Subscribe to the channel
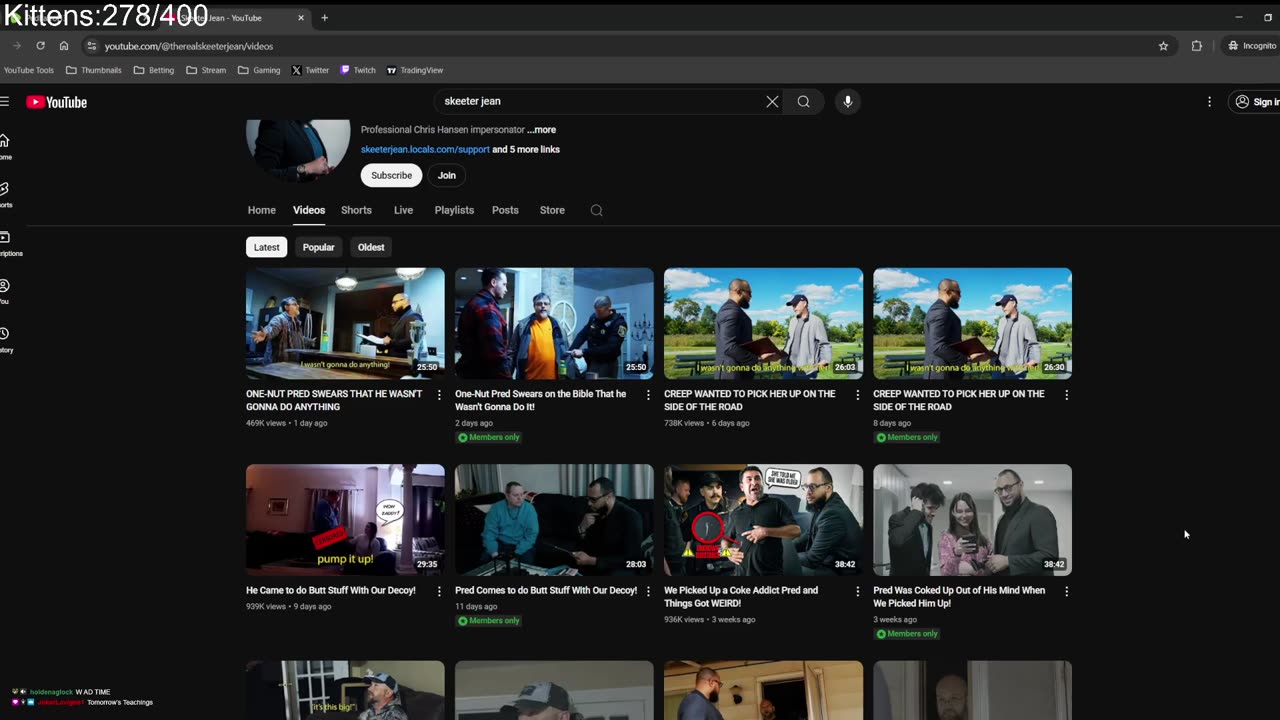The image size is (1280, 720). tap(391, 175)
